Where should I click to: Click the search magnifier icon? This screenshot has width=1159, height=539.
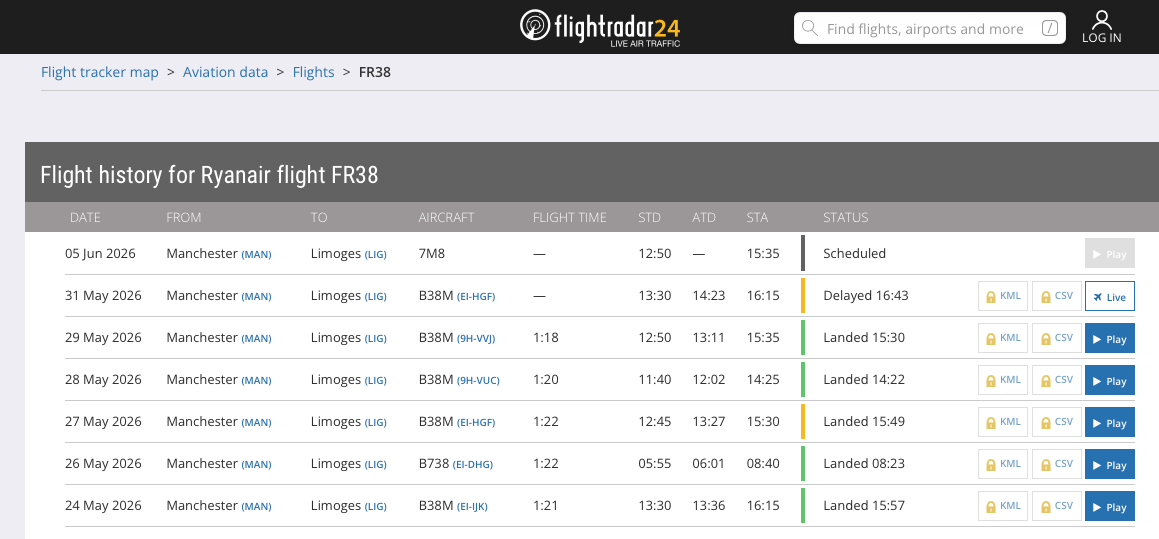tap(810, 29)
